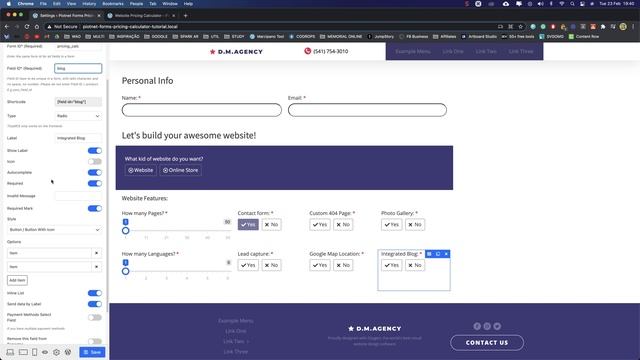Open the Chrome profile avatar
Viewport: 640px width, 360px height.
click(x=623, y=27)
